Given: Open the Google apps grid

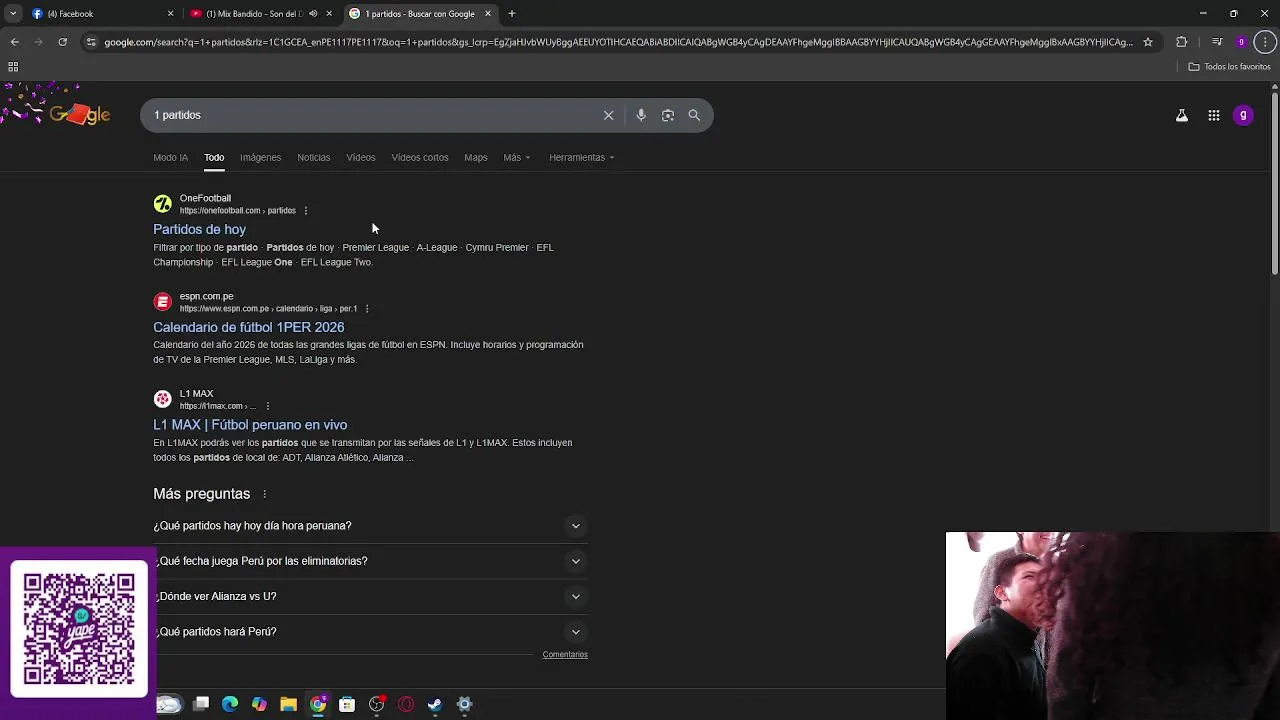Looking at the screenshot, I should point(1214,115).
